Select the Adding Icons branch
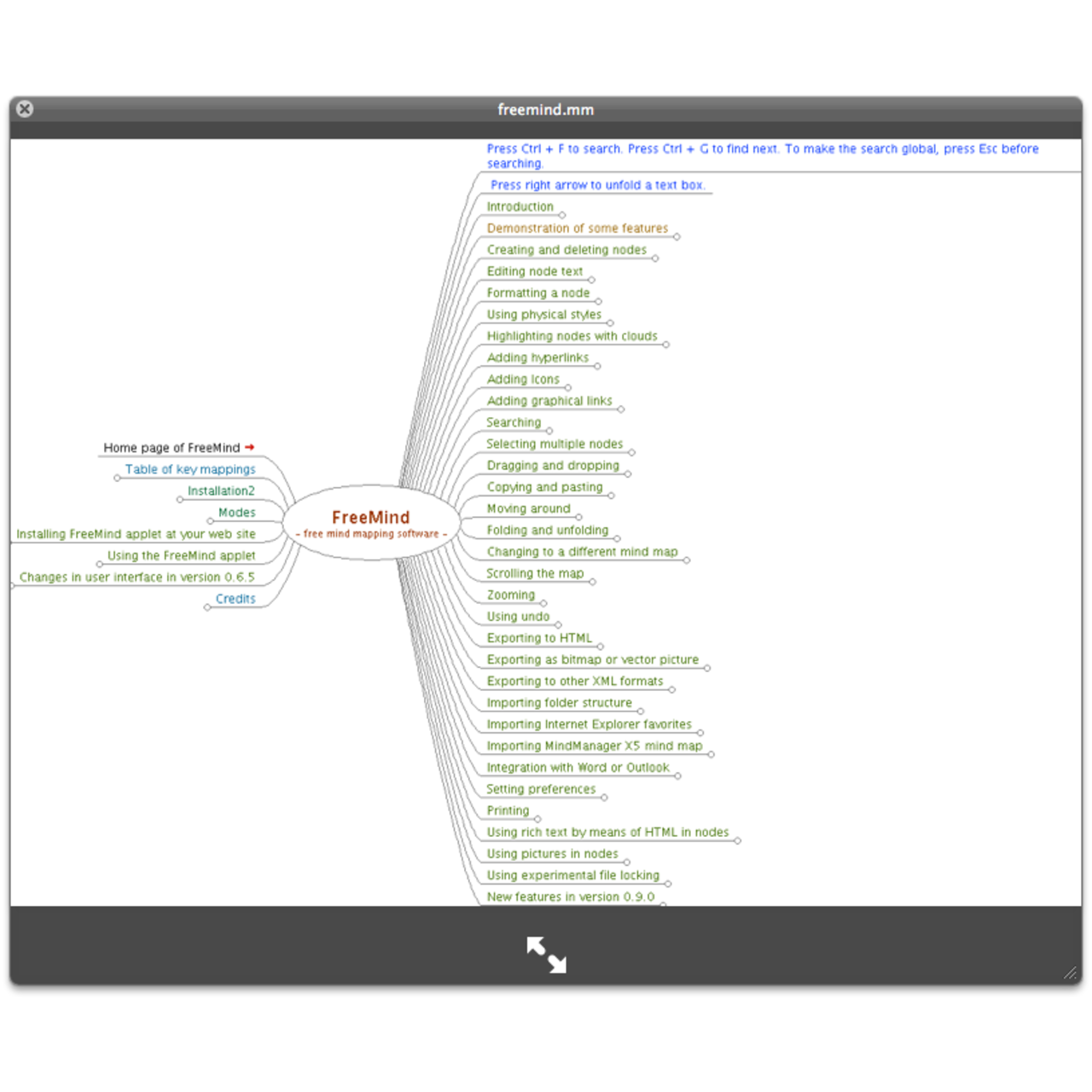This screenshot has height=1092, width=1092. 523,380
